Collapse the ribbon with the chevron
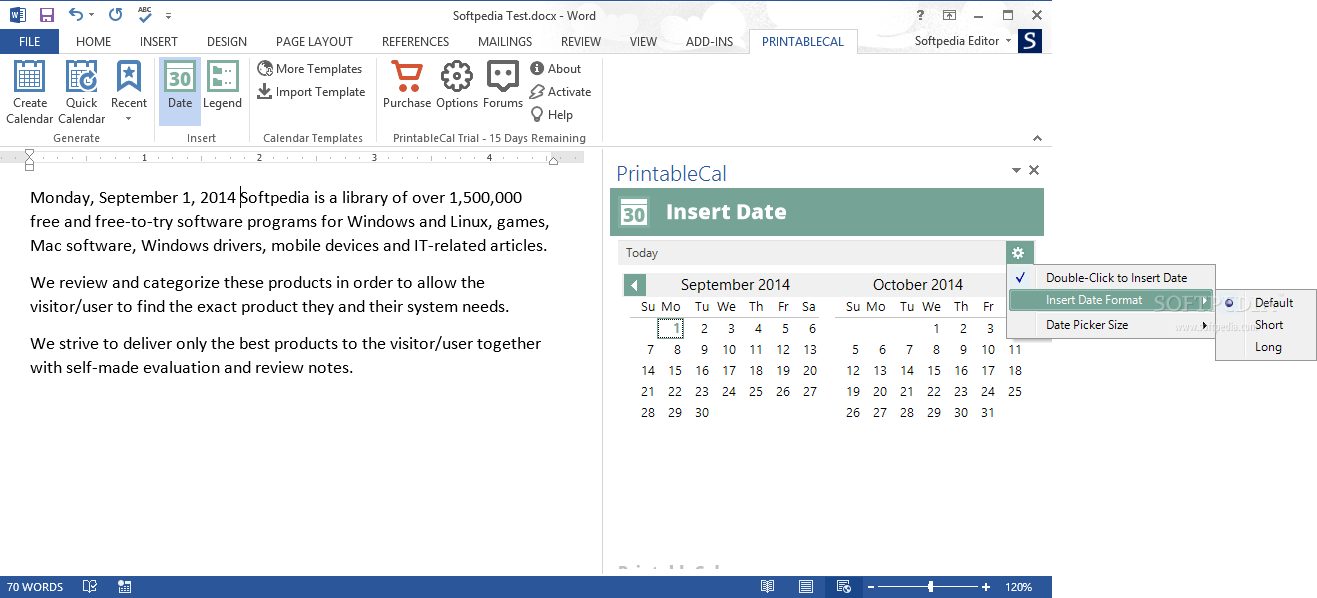The width and height of the screenshot is (1317, 598). click(x=1037, y=138)
